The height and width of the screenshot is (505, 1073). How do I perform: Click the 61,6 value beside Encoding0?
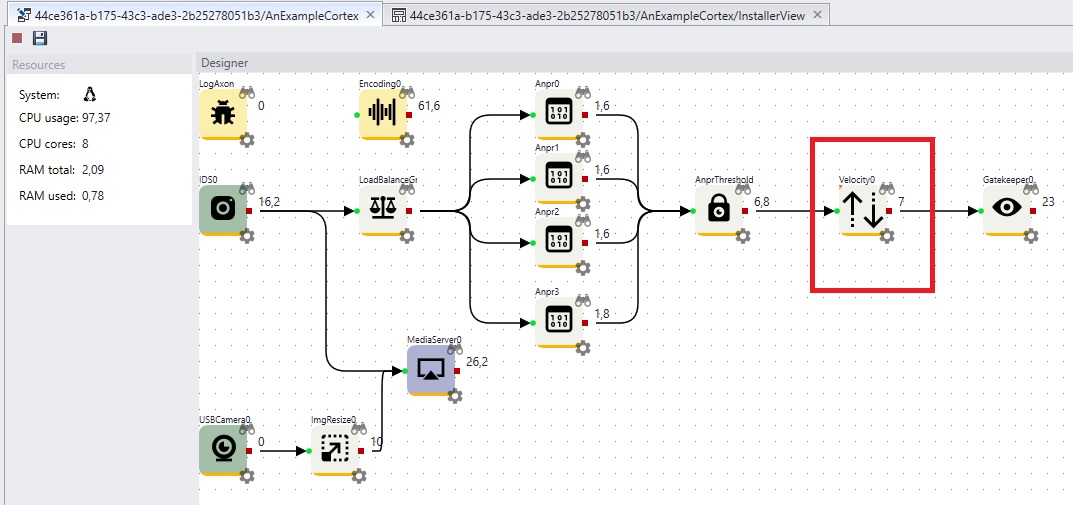(x=428, y=105)
